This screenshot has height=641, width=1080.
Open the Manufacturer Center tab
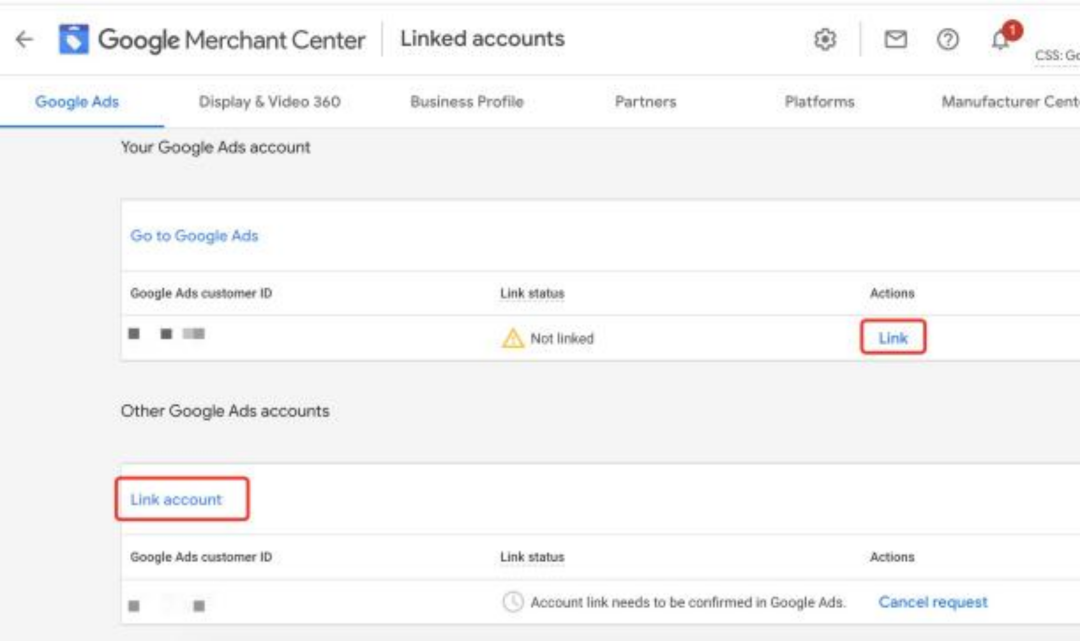pos(1010,102)
